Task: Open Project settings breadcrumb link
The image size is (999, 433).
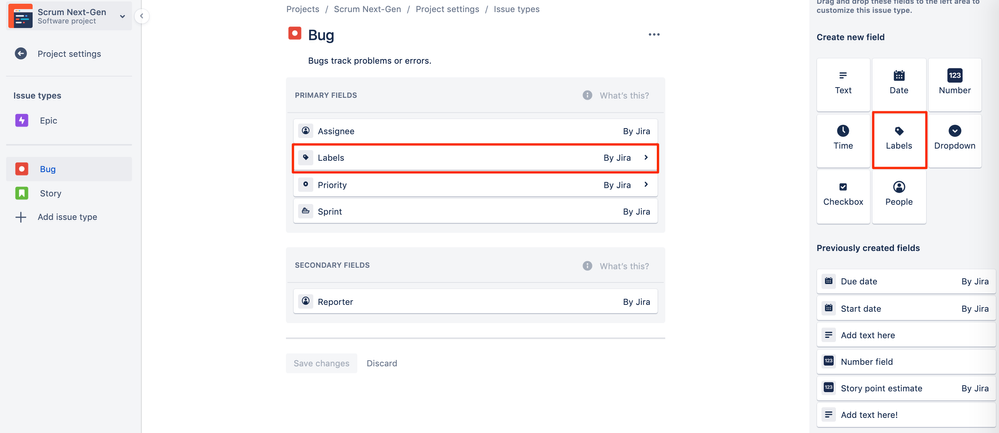Action: [x=447, y=9]
